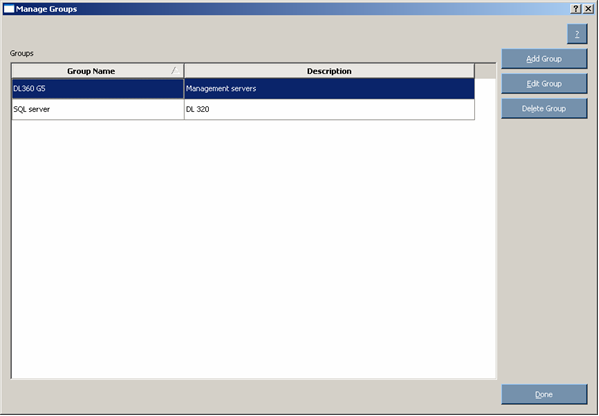
Task: Click the Groups label above the table
Action: [x=22, y=53]
